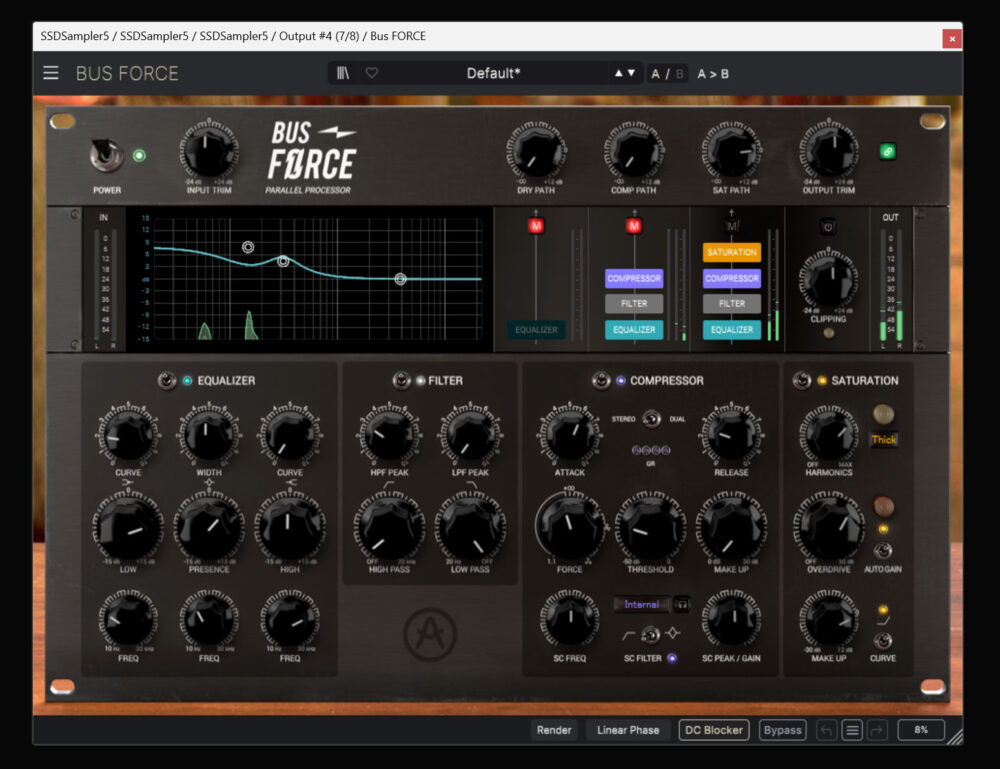Select Equalizer block in Dry Path chain
Image resolution: width=1000 pixels, height=769 pixels.
[536, 330]
